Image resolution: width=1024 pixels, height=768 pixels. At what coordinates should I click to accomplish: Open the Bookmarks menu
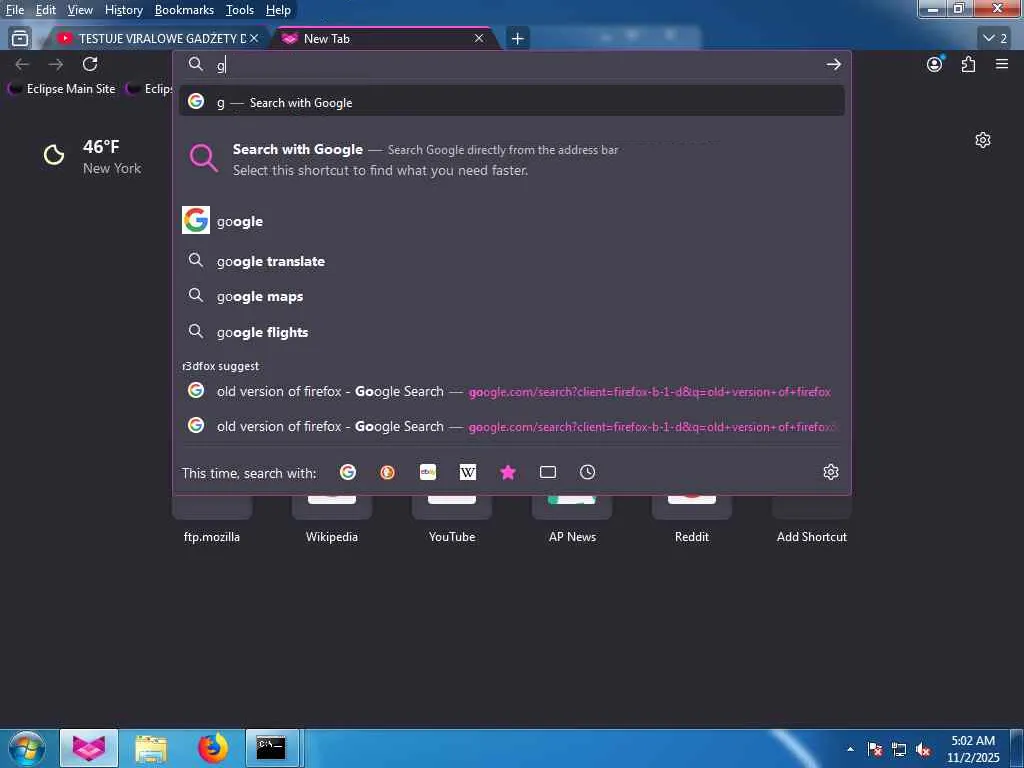tap(184, 10)
